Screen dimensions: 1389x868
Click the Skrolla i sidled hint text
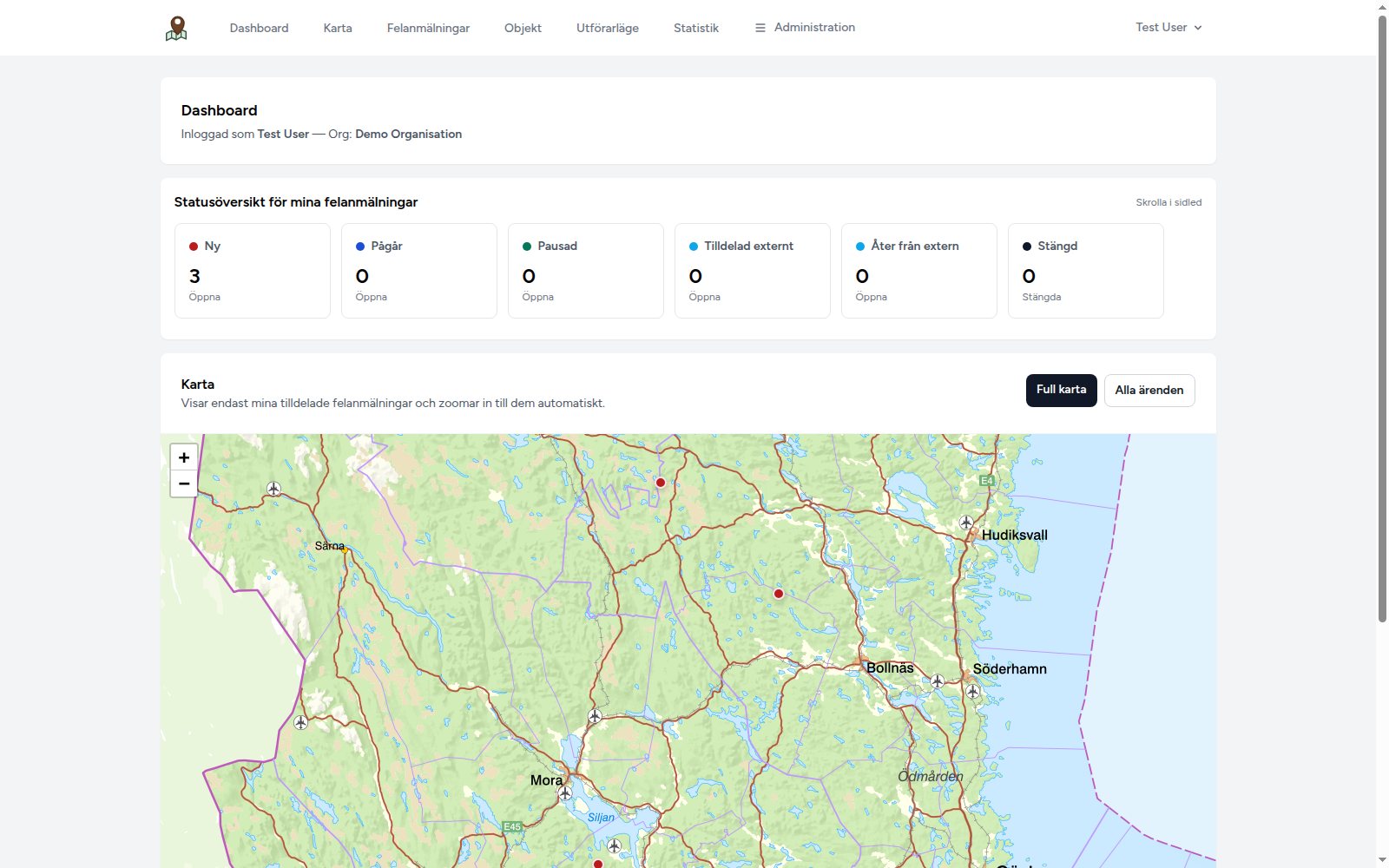(1168, 202)
